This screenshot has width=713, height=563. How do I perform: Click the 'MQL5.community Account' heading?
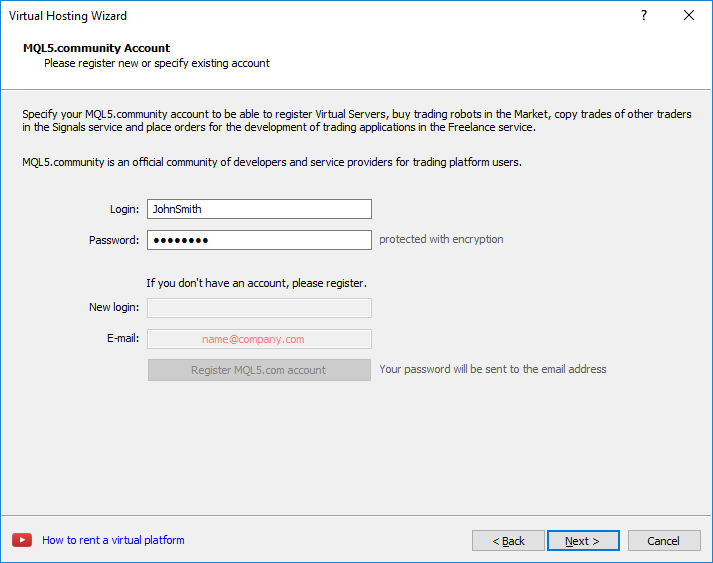[96, 48]
